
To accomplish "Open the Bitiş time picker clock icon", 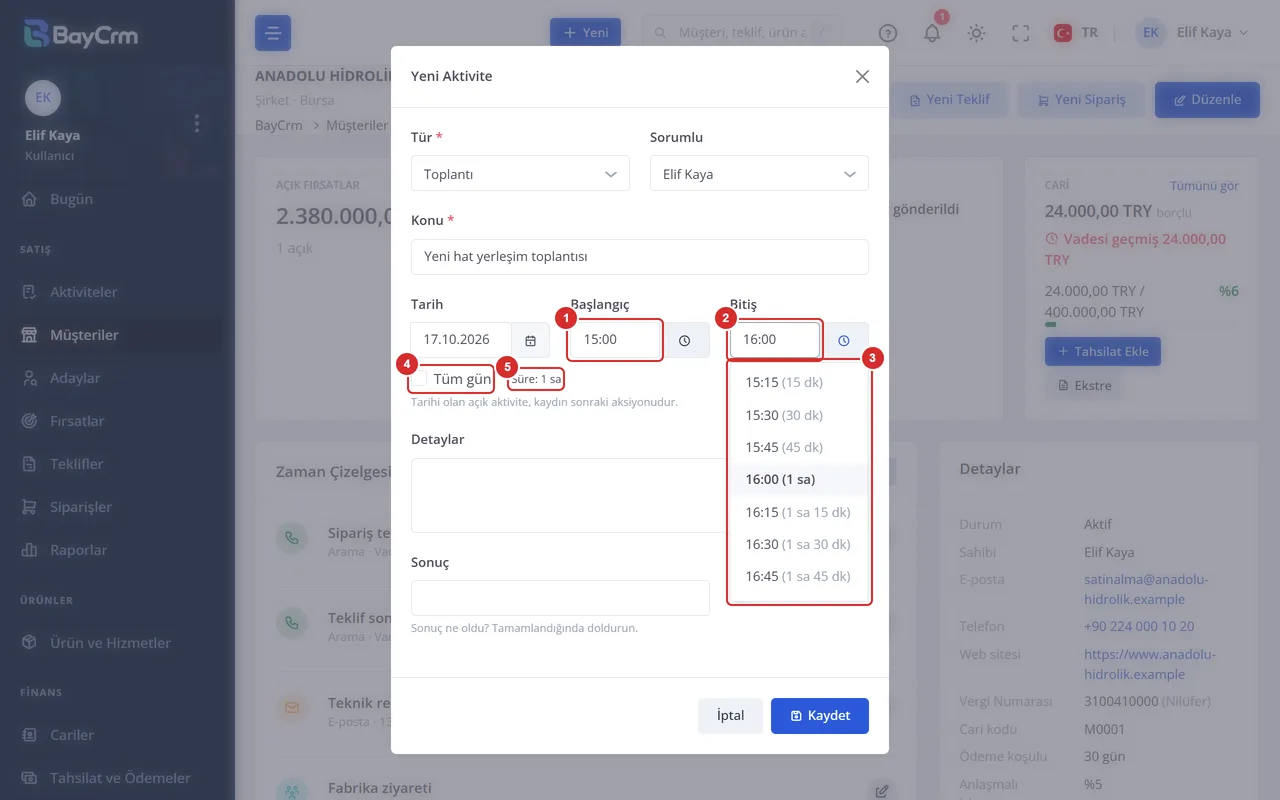I will coord(844,340).
